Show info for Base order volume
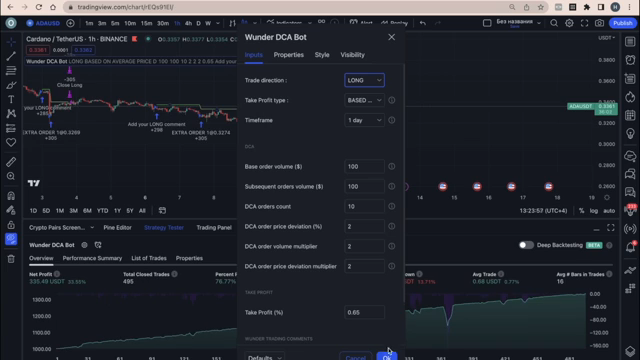 click(391, 167)
